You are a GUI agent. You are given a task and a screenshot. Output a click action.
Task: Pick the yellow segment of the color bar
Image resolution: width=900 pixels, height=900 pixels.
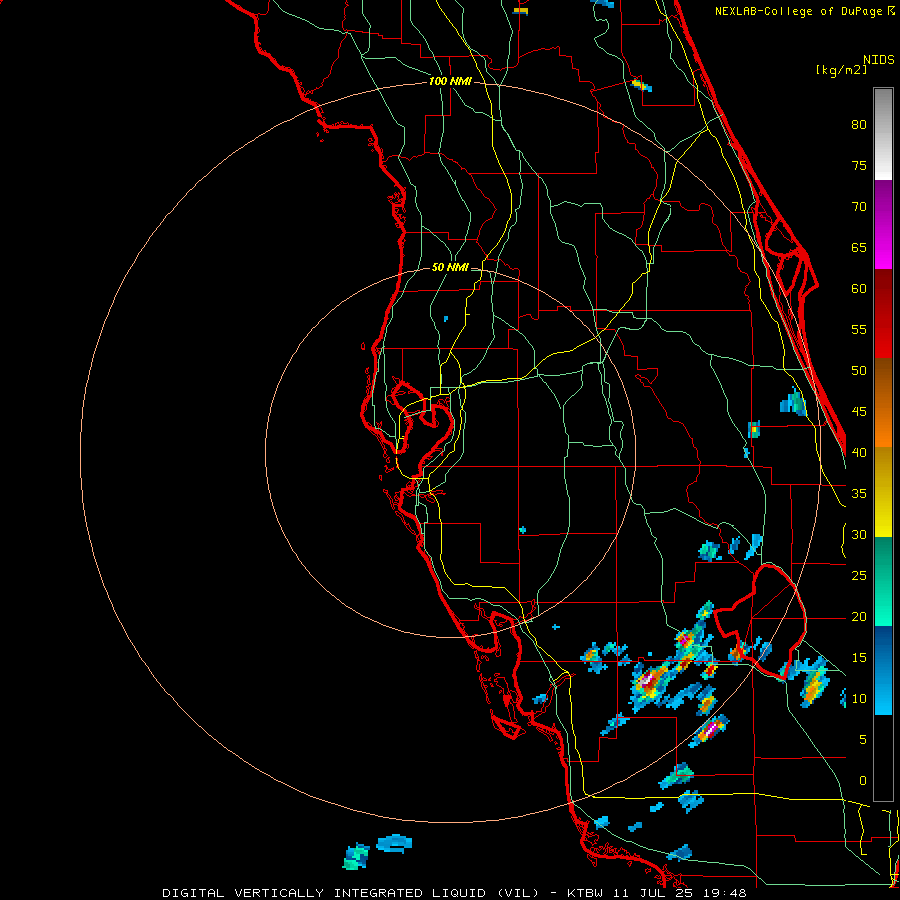tap(883, 492)
